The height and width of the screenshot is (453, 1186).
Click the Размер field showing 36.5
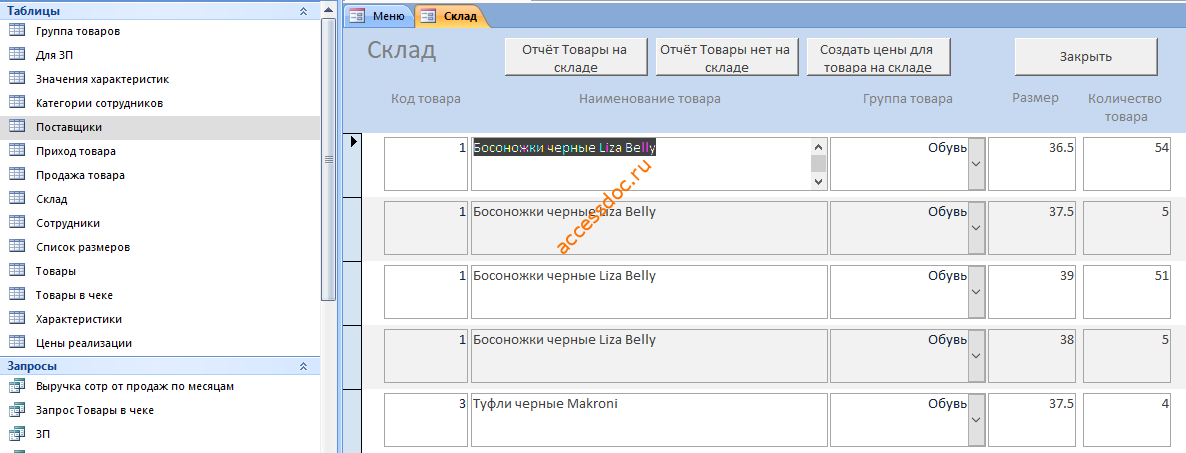pyautogui.click(x=1032, y=164)
